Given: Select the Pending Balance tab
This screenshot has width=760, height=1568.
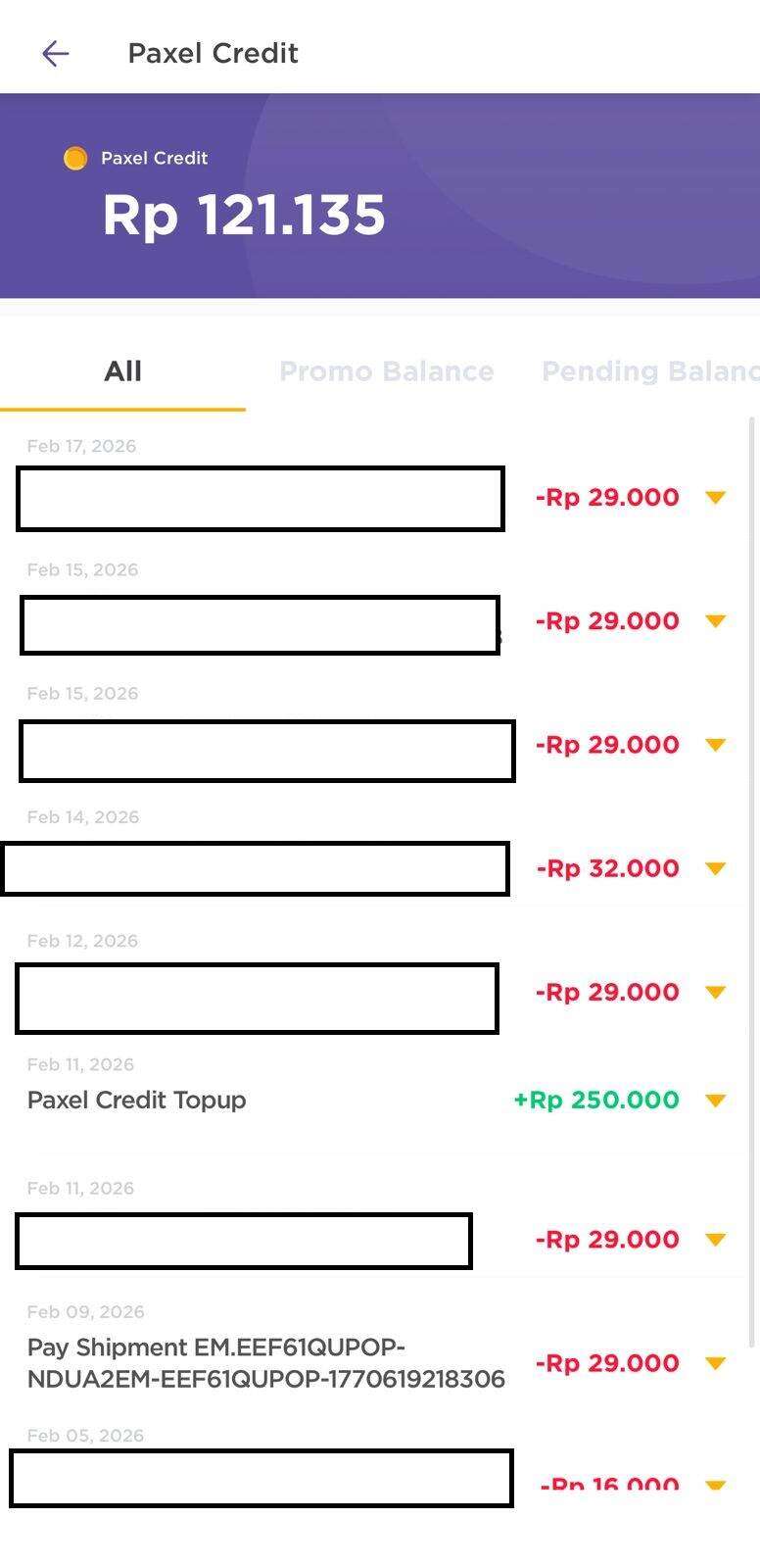Looking at the screenshot, I should click(x=648, y=371).
